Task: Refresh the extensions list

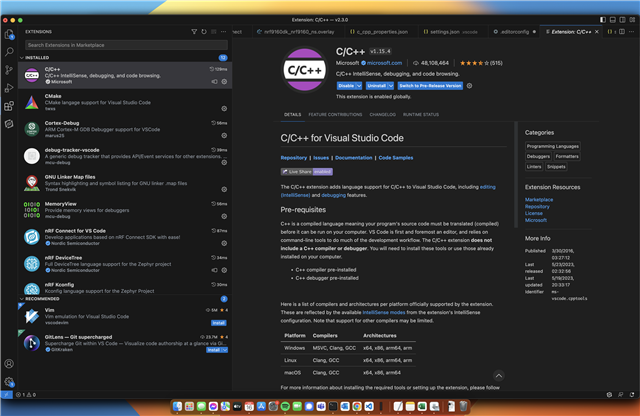Action: click(x=204, y=31)
